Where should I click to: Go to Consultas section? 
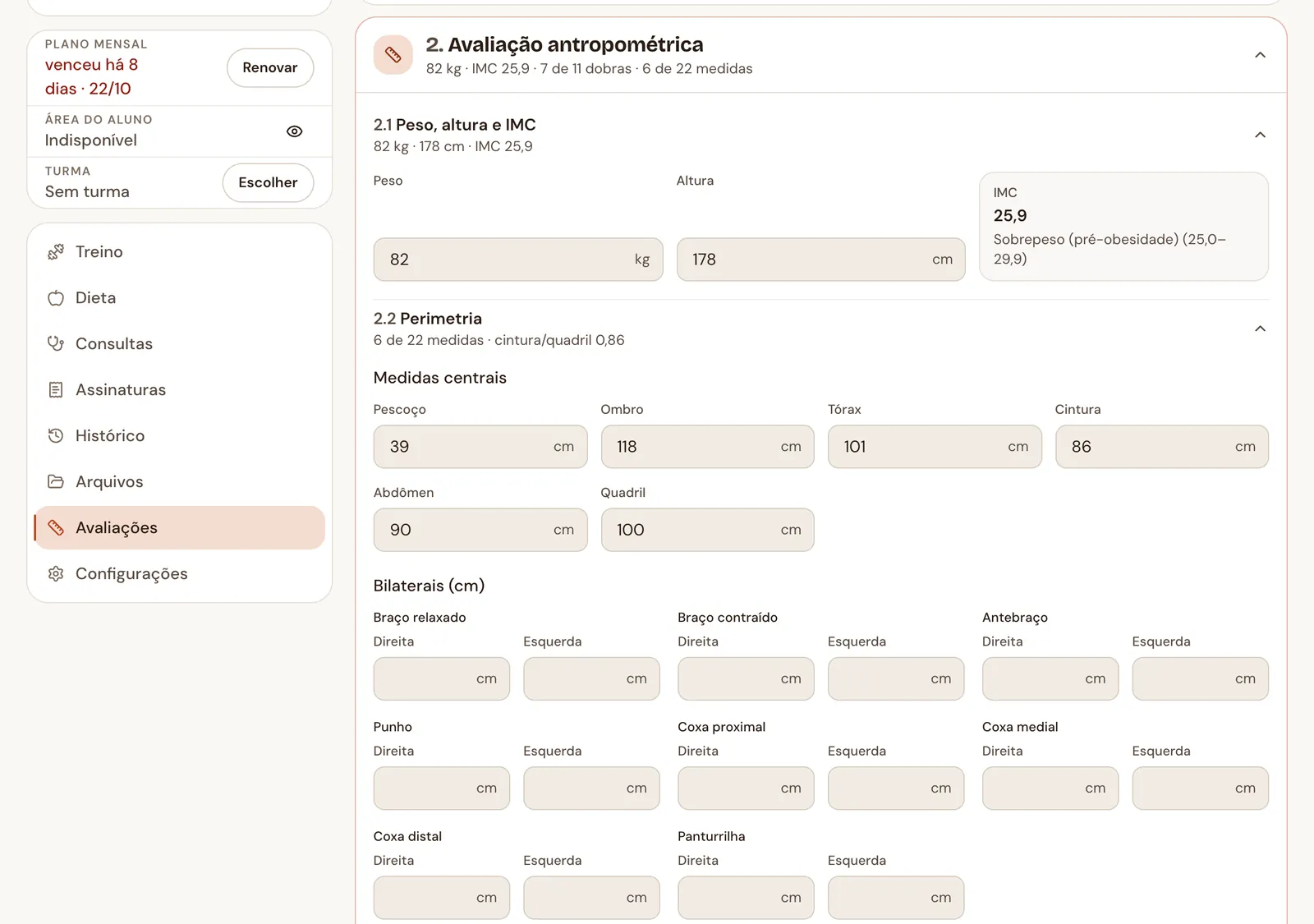pos(180,344)
